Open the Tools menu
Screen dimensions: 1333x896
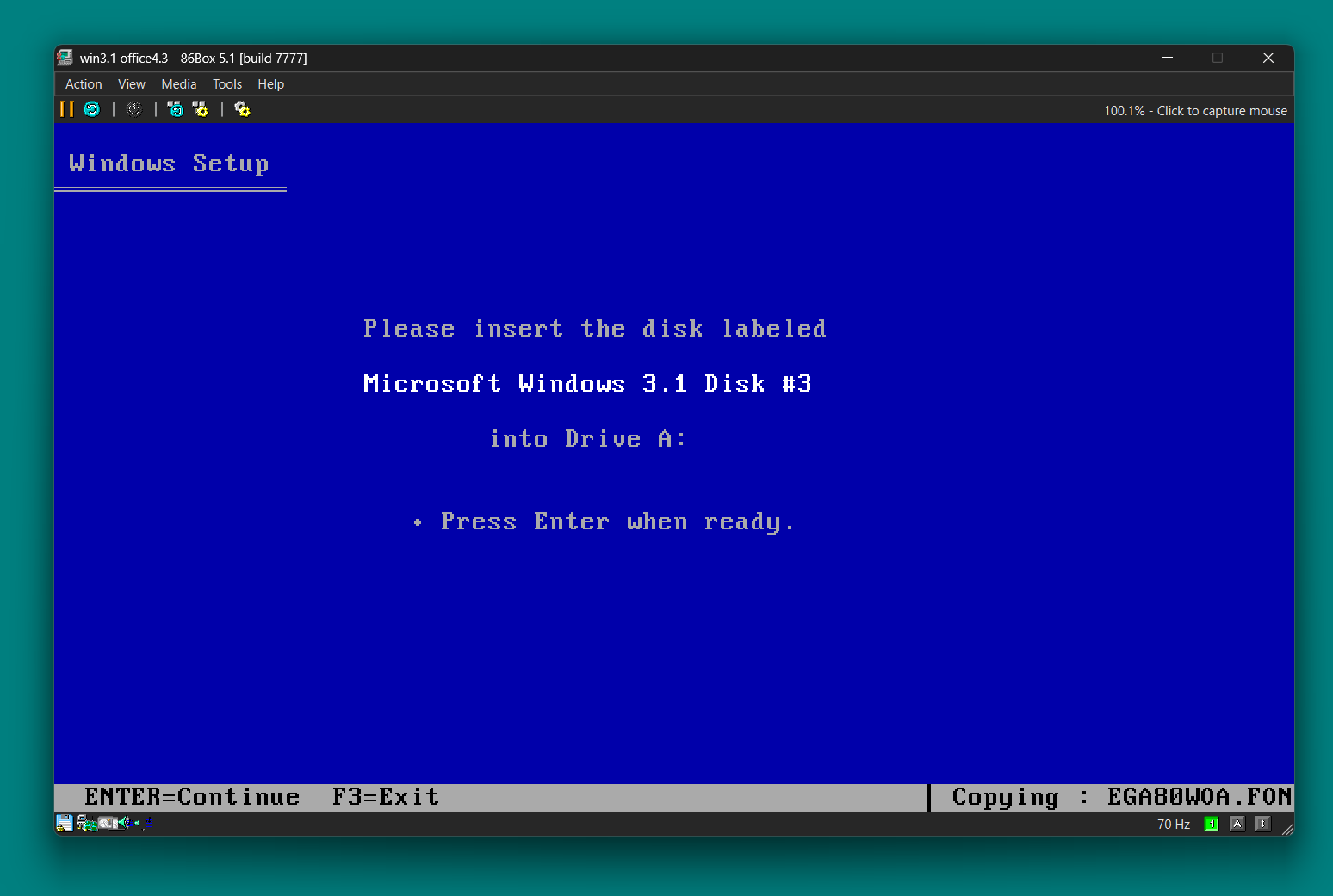227,84
